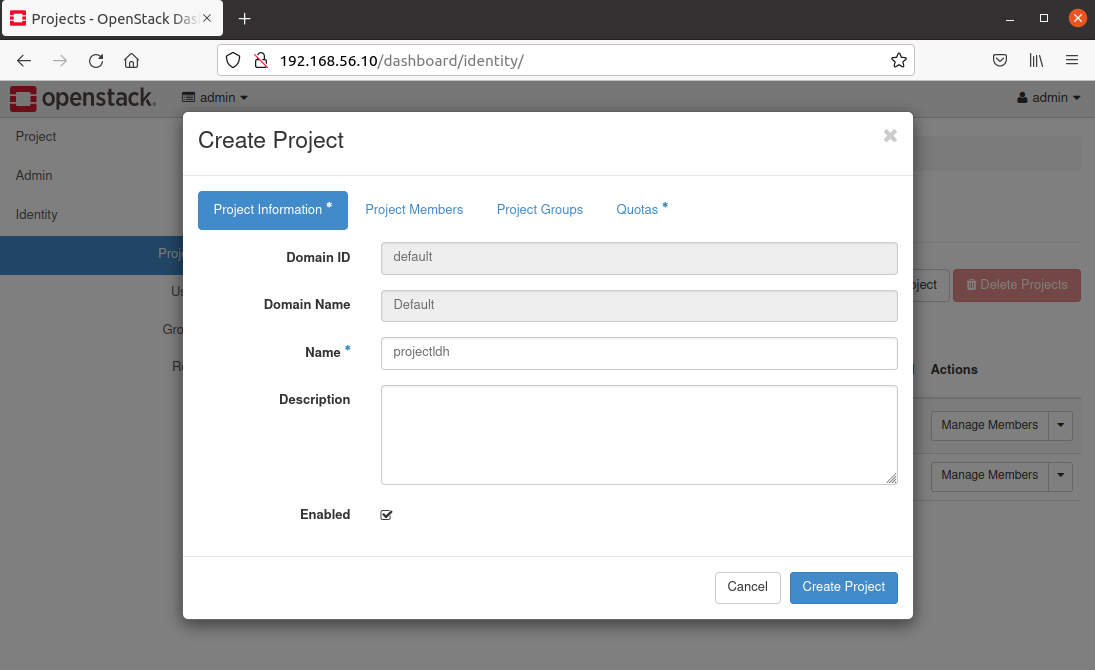1095x670 pixels.
Task: Close the Create Project dialog with X
Action: (x=890, y=136)
